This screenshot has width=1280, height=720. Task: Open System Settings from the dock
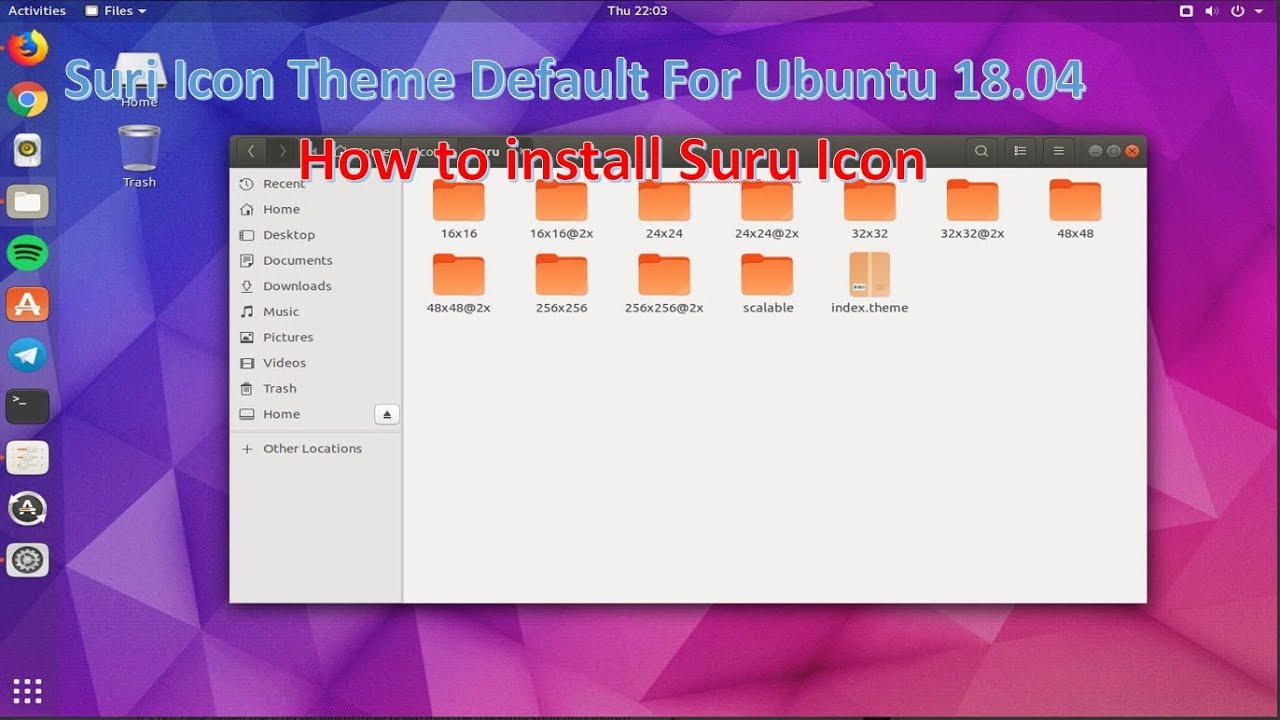(x=27, y=560)
